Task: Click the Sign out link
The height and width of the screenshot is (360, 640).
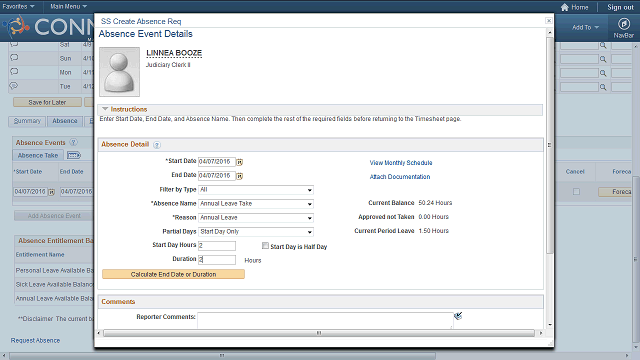Action: pyautogui.click(x=620, y=7)
